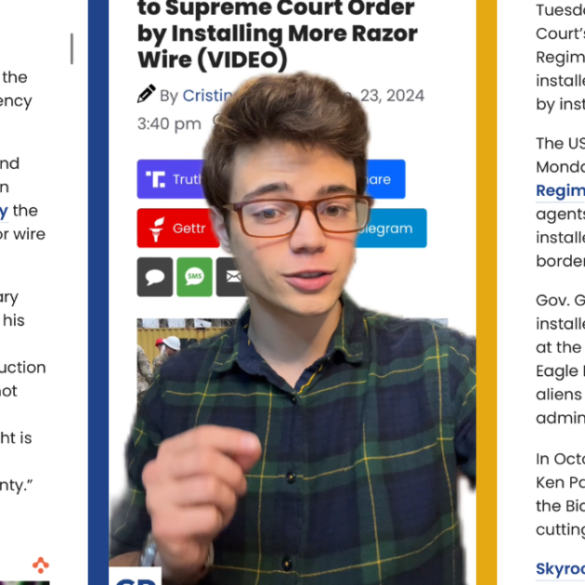585x585 pixels.
Task: Click the pencil icon beside the author byline
Action: 146,94
